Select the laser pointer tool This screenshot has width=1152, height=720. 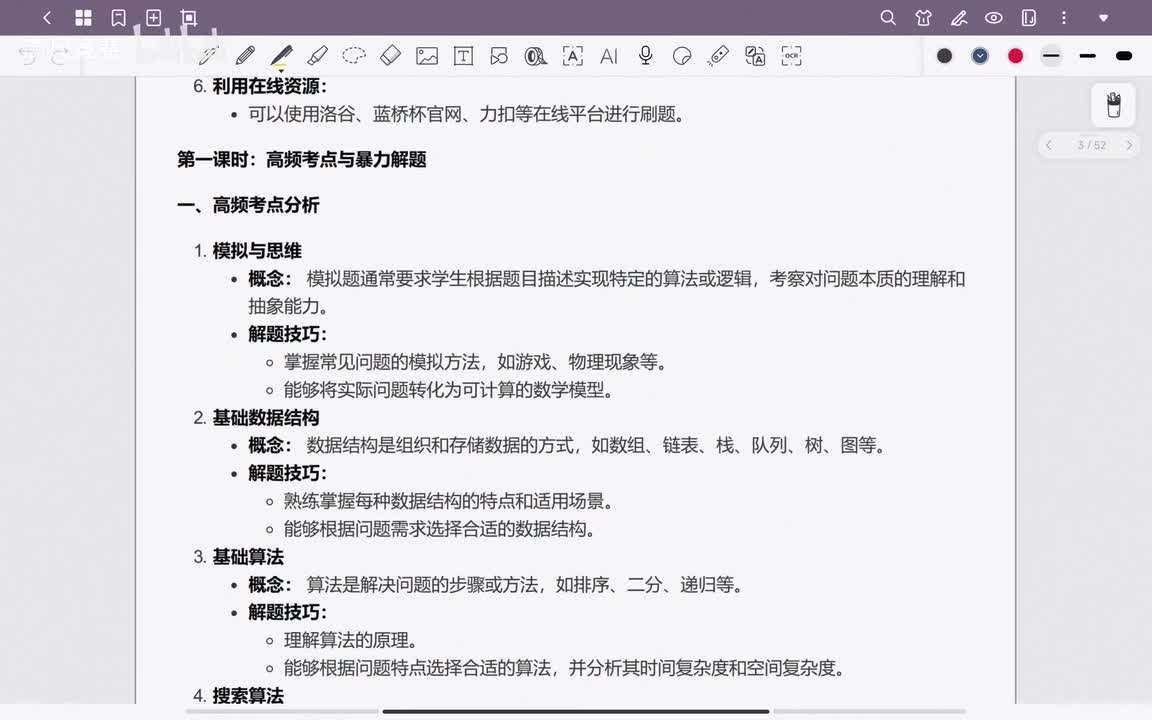(x=718, y=56)
